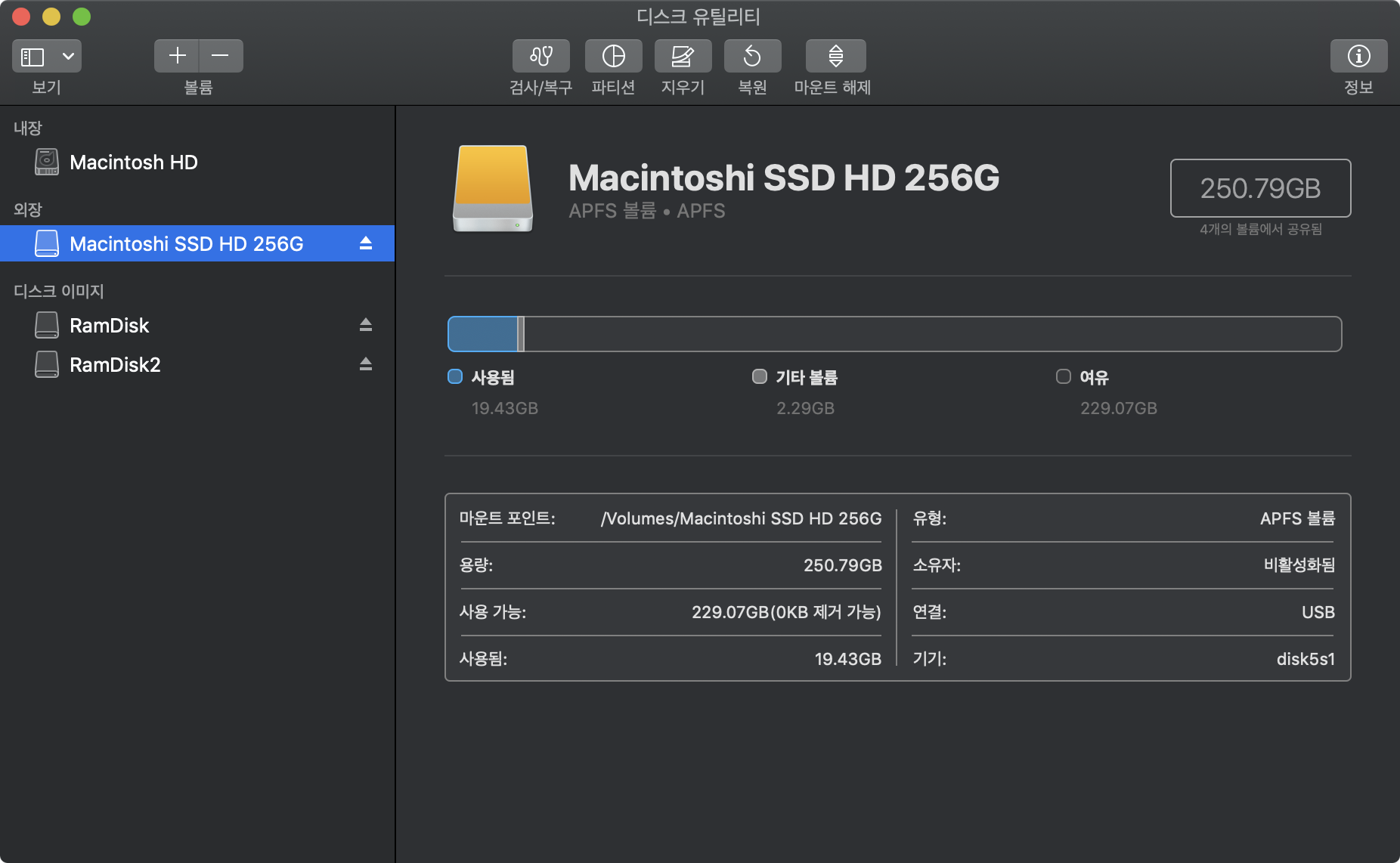Click the 229.07GB free value under 여유

[1119, 408]
